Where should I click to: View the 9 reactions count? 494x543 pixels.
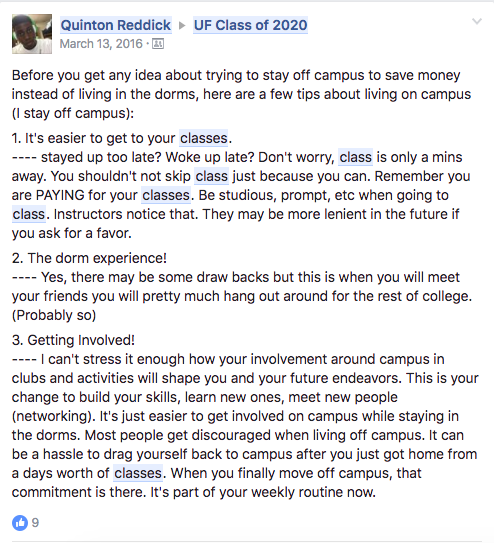click(x=35, y=523)
